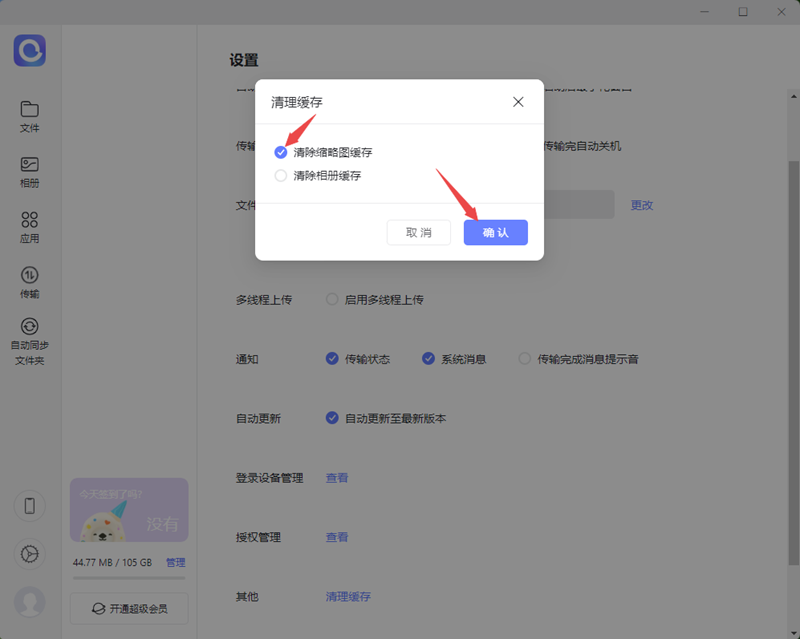Click the 更改 link to change path
Viewport: 800px width, 639px height.
(x=642, y=205)
